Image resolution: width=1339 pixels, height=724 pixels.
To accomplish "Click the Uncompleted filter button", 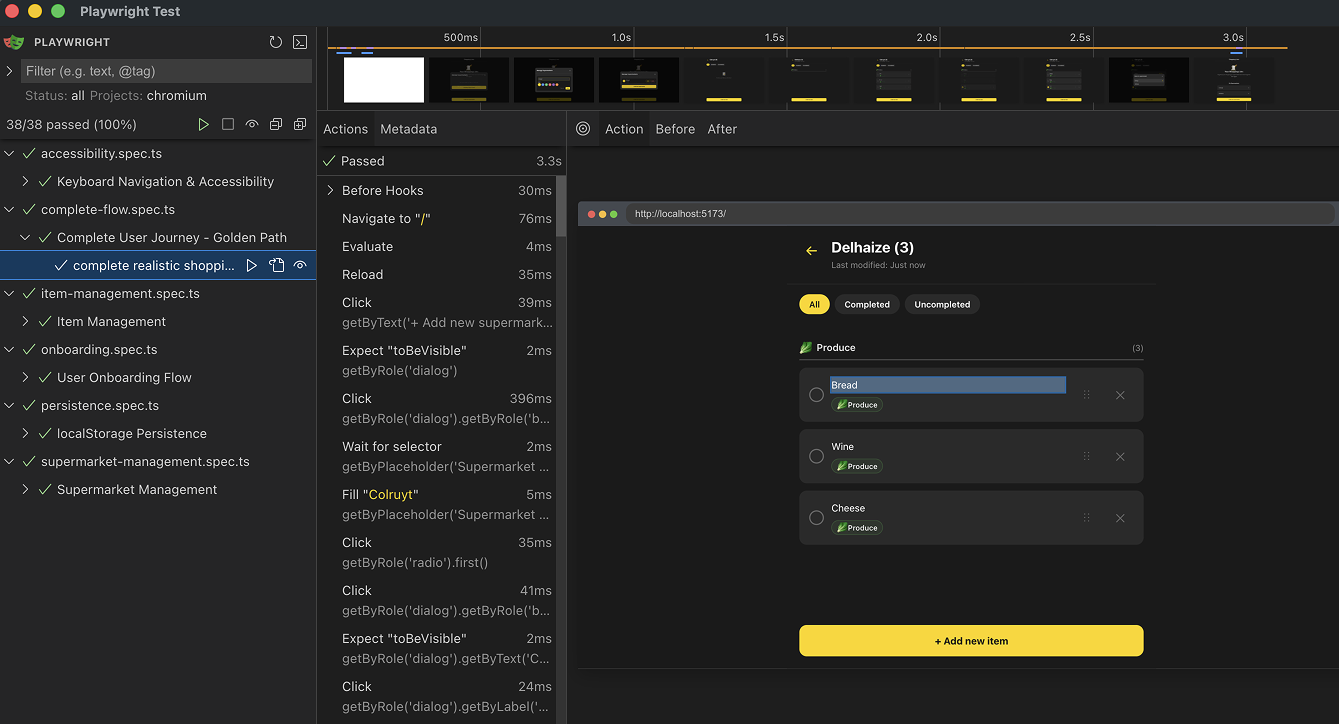I will click(941, 304).
